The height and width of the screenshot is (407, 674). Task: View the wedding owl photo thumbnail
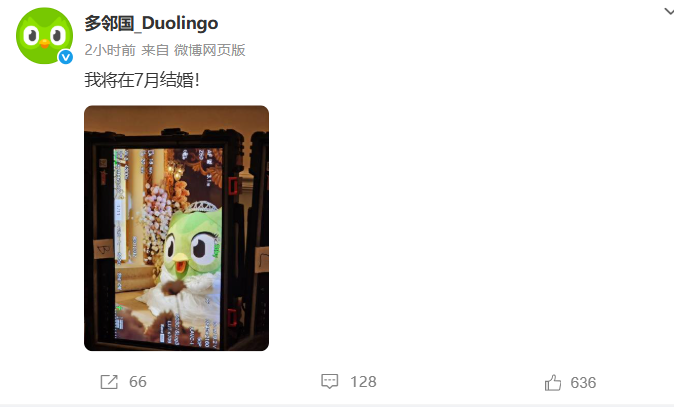[x=176, y=228]
